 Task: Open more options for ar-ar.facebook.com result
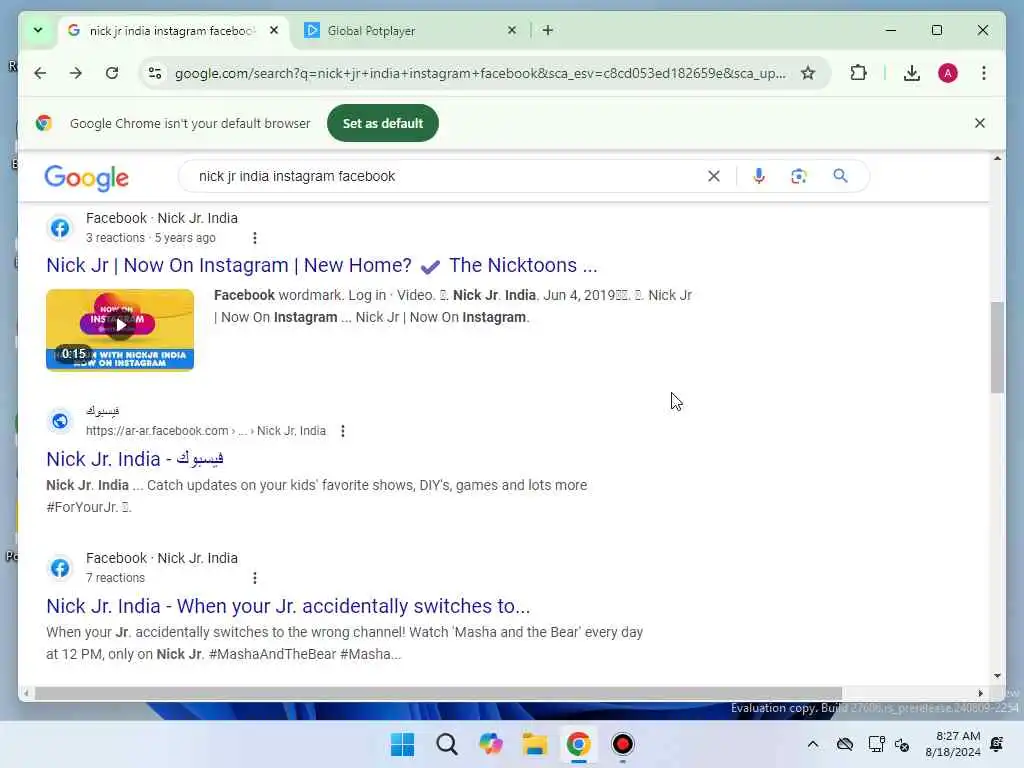[x=343, y=431]
